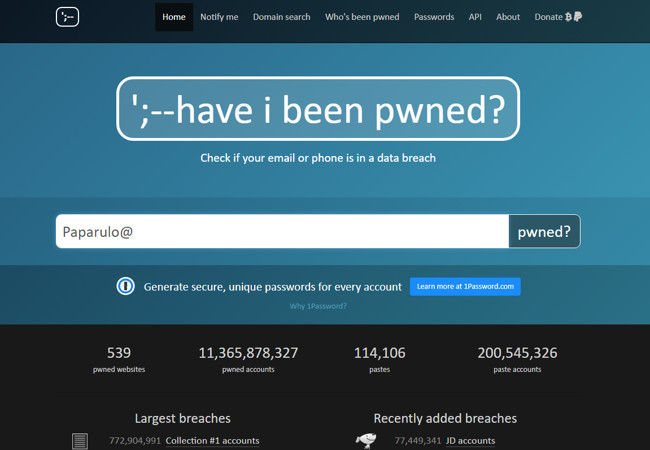The height and width of the screenshot is (450, 650).
Task: Open the Why 1Password? link
Action: (318, 306)
